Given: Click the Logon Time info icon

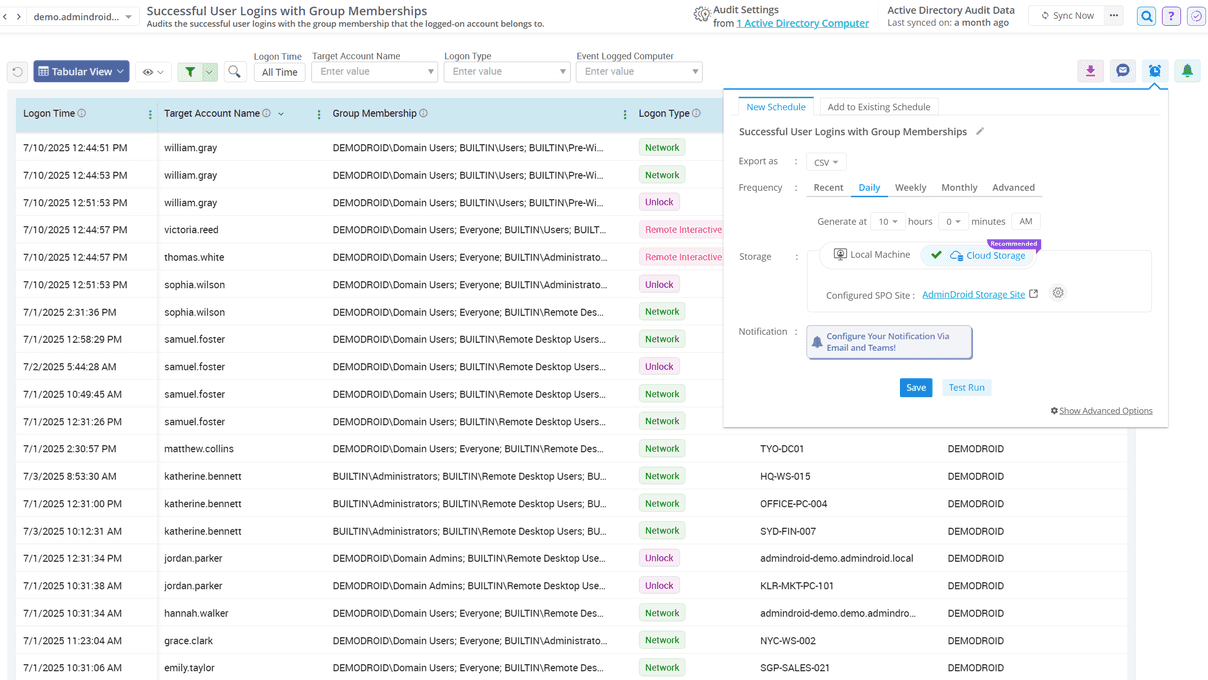Looking at the screenshot, I should [82, 114].
